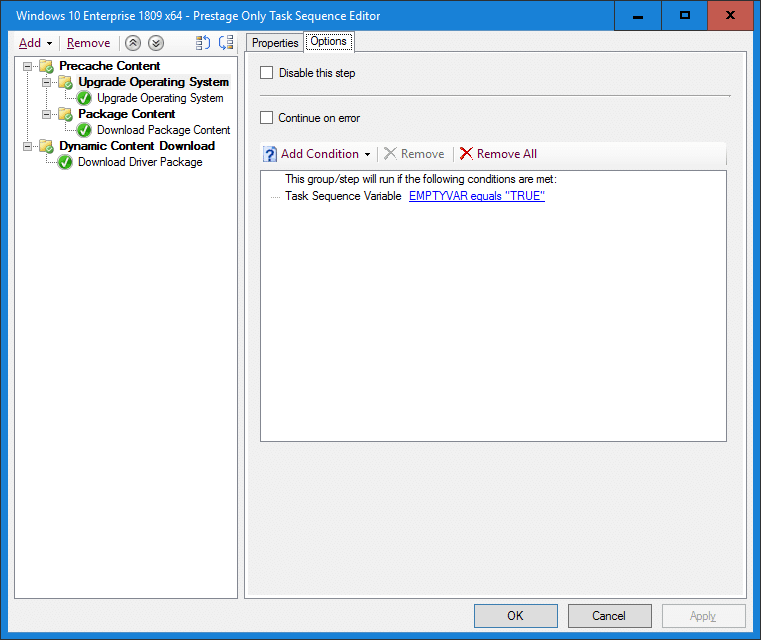Select the Upgrade Operating System step
The image size is (761, 640).
pos(160,98)
